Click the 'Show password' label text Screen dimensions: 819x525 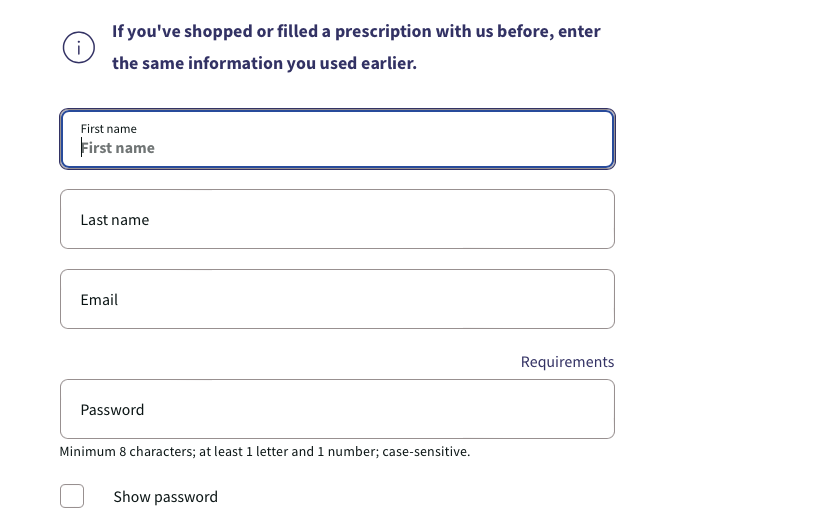pyautogui.click(x=165, y=497)
